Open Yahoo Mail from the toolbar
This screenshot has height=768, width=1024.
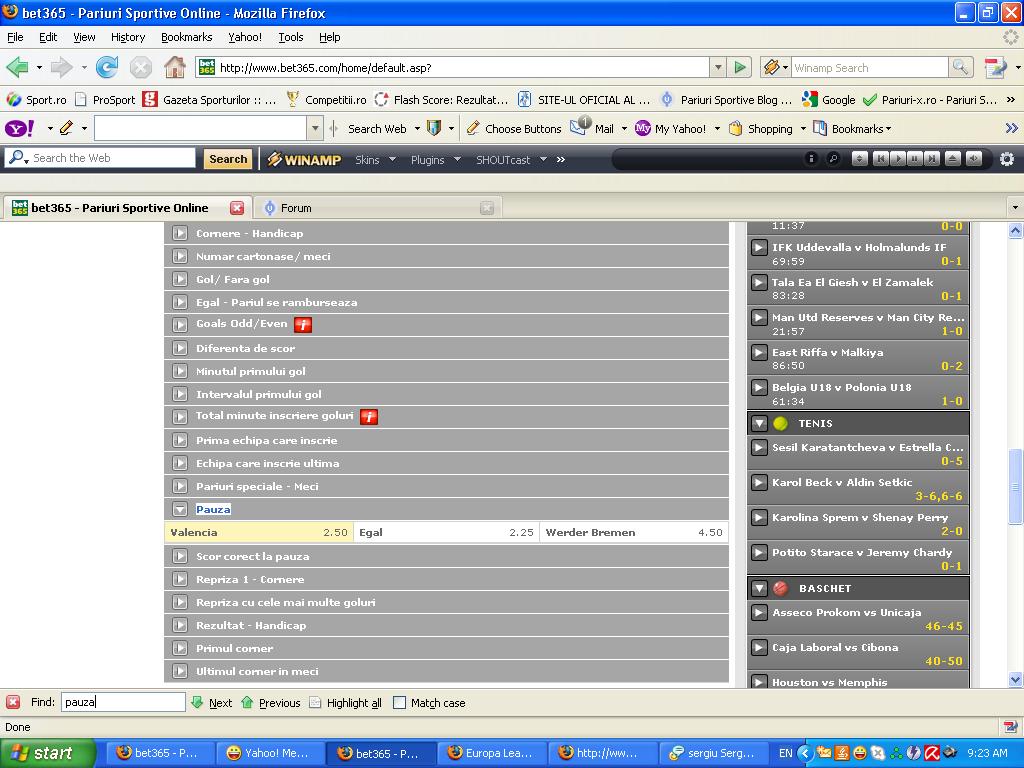coord(593,128)
